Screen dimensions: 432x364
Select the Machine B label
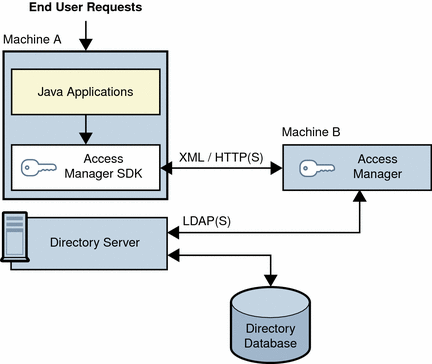(311, 132)
